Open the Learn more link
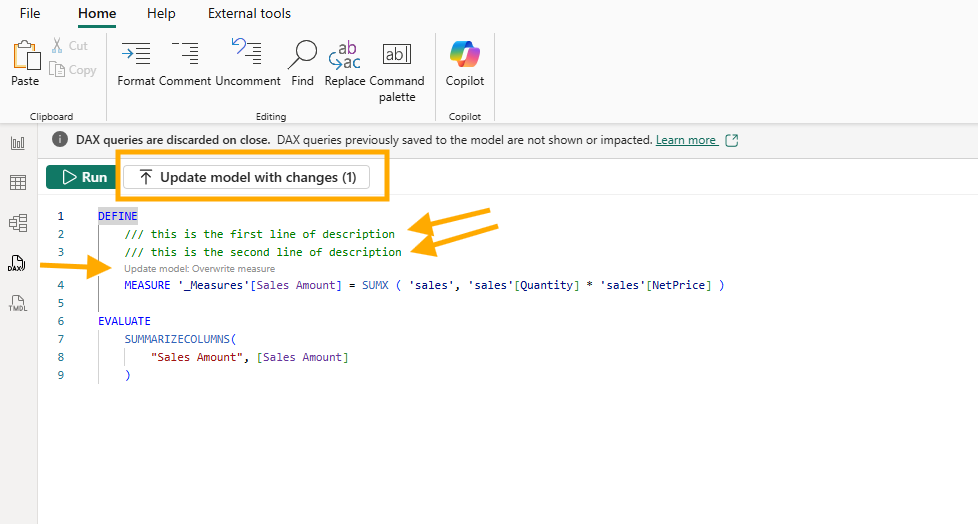The width and height of the screenshot is (978, 524). [685, 140]
